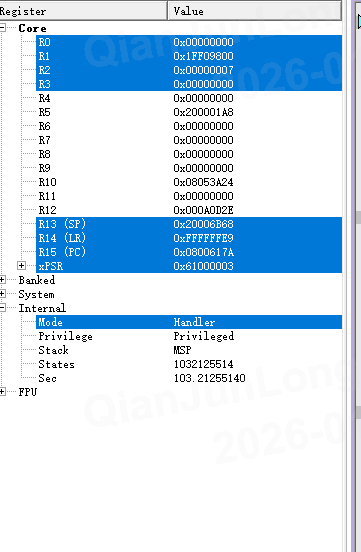Click the MSP stack value
Image resolution: width=361 pixels, height=552 pixels.
point(182,350)
